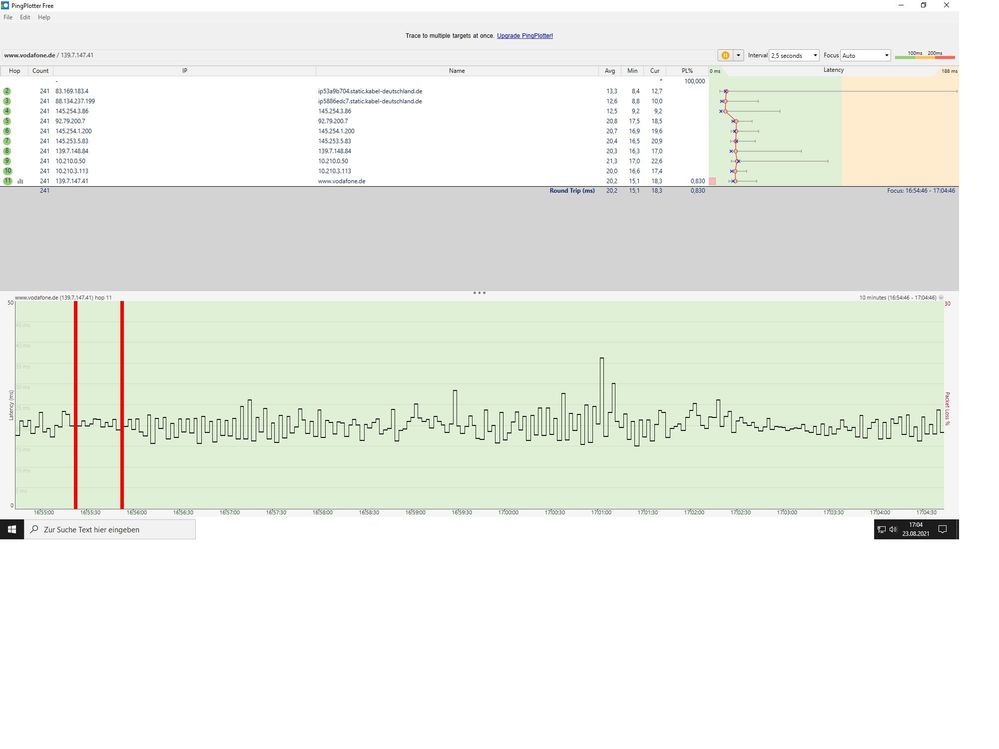Screen dimensions: 999x749
Task: Open the Windows Start menu
Action: 11,529
